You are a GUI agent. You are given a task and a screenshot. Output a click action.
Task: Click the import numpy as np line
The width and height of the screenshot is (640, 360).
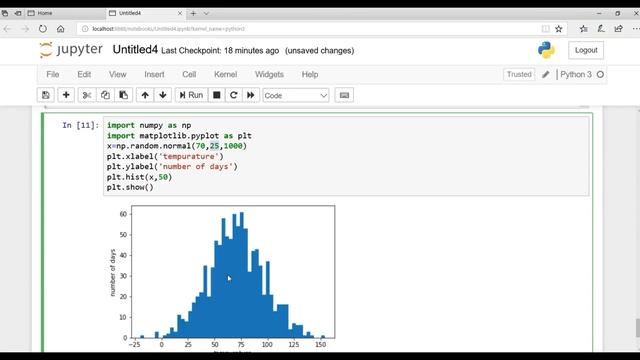[x=149, y=125]
